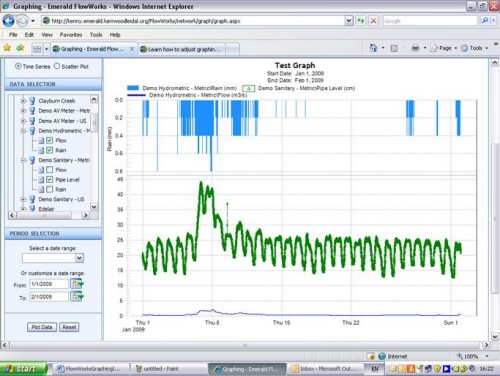Click the browser Forward button
This screenshot has height=376, width=500.
point(22,21)
